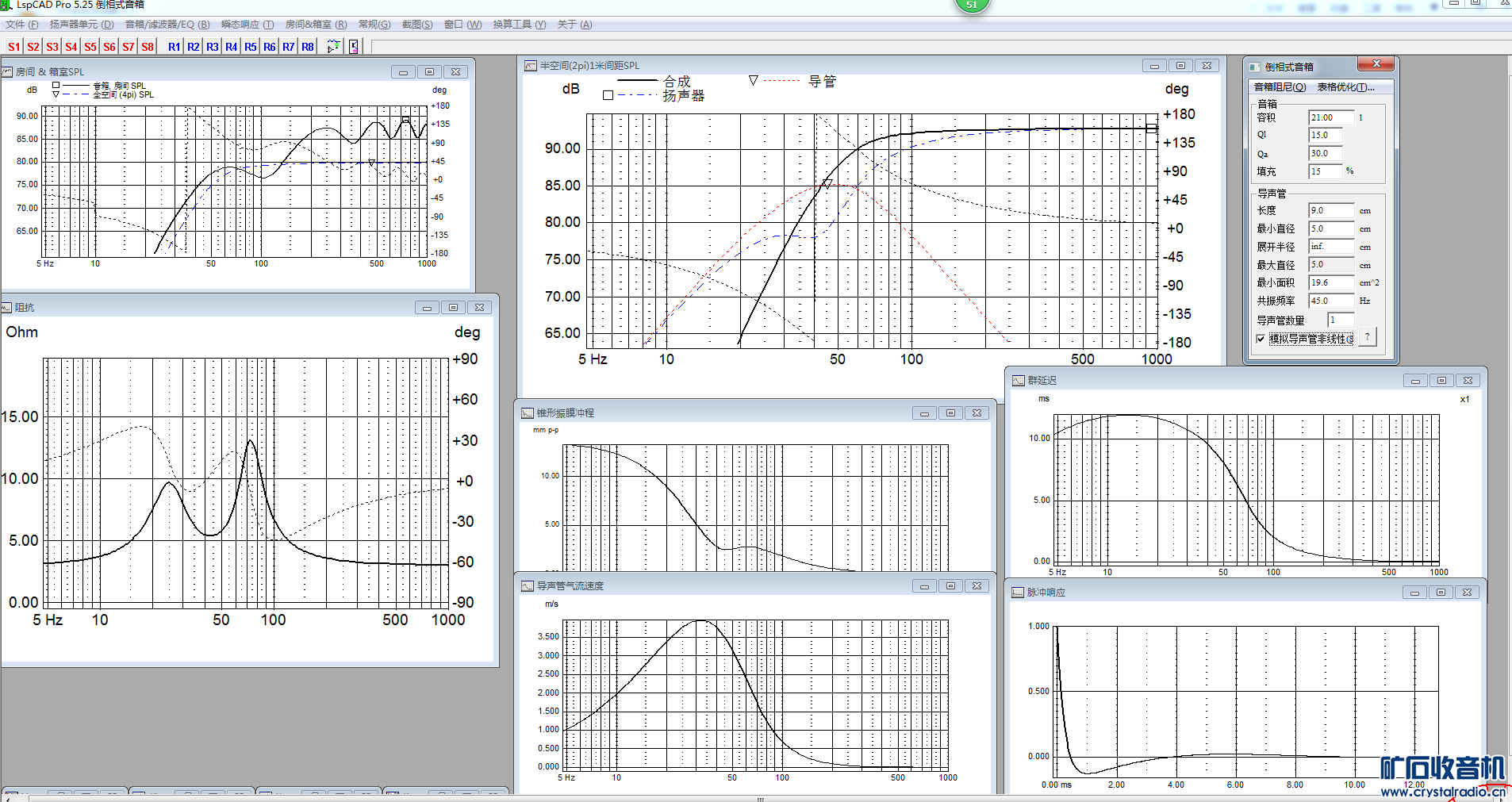Expand the 音箱/滤波器/EQ (B) menu

[167, 25]
